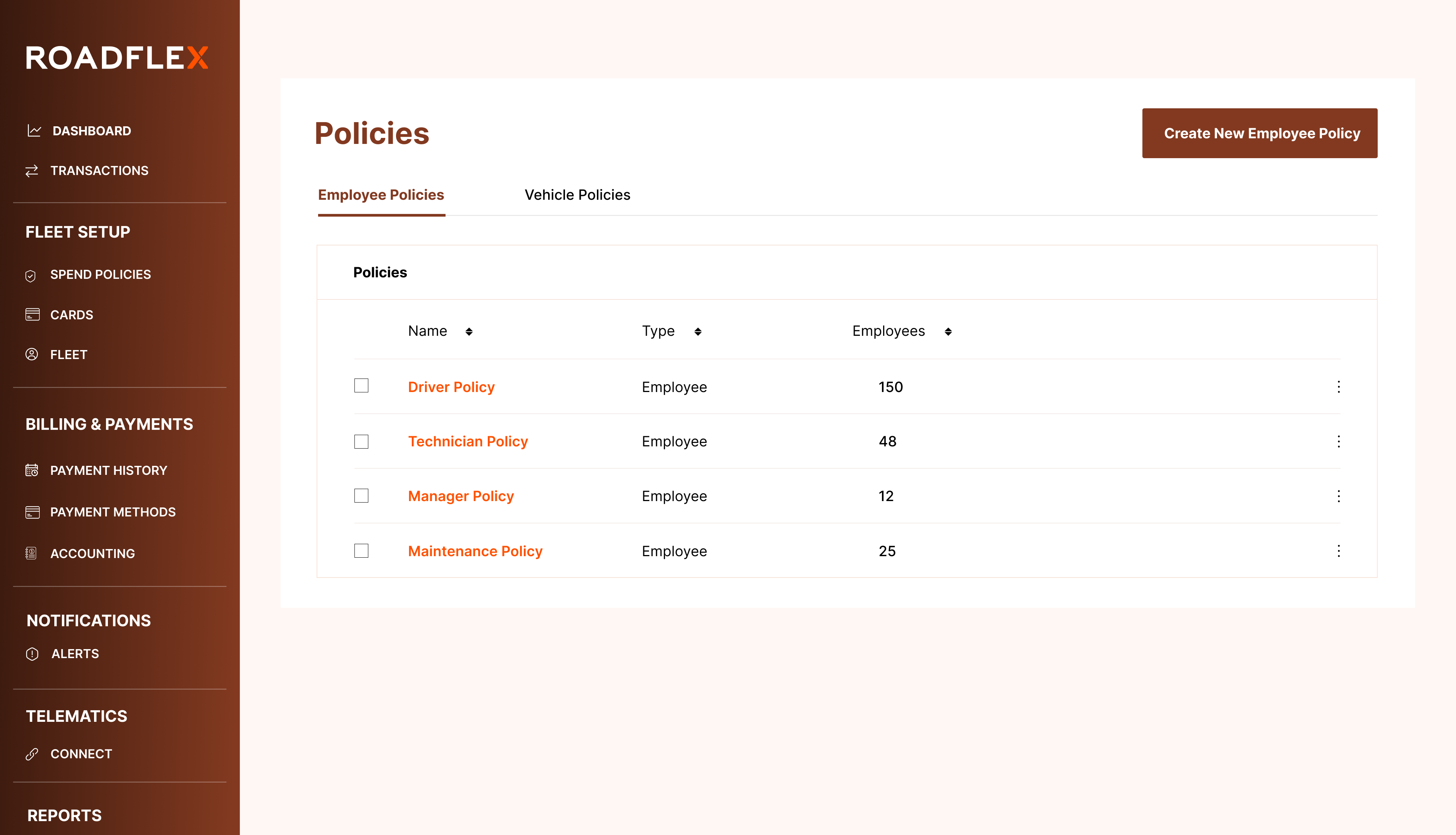Click the Connect link icon under Telematics

[31, 754]
